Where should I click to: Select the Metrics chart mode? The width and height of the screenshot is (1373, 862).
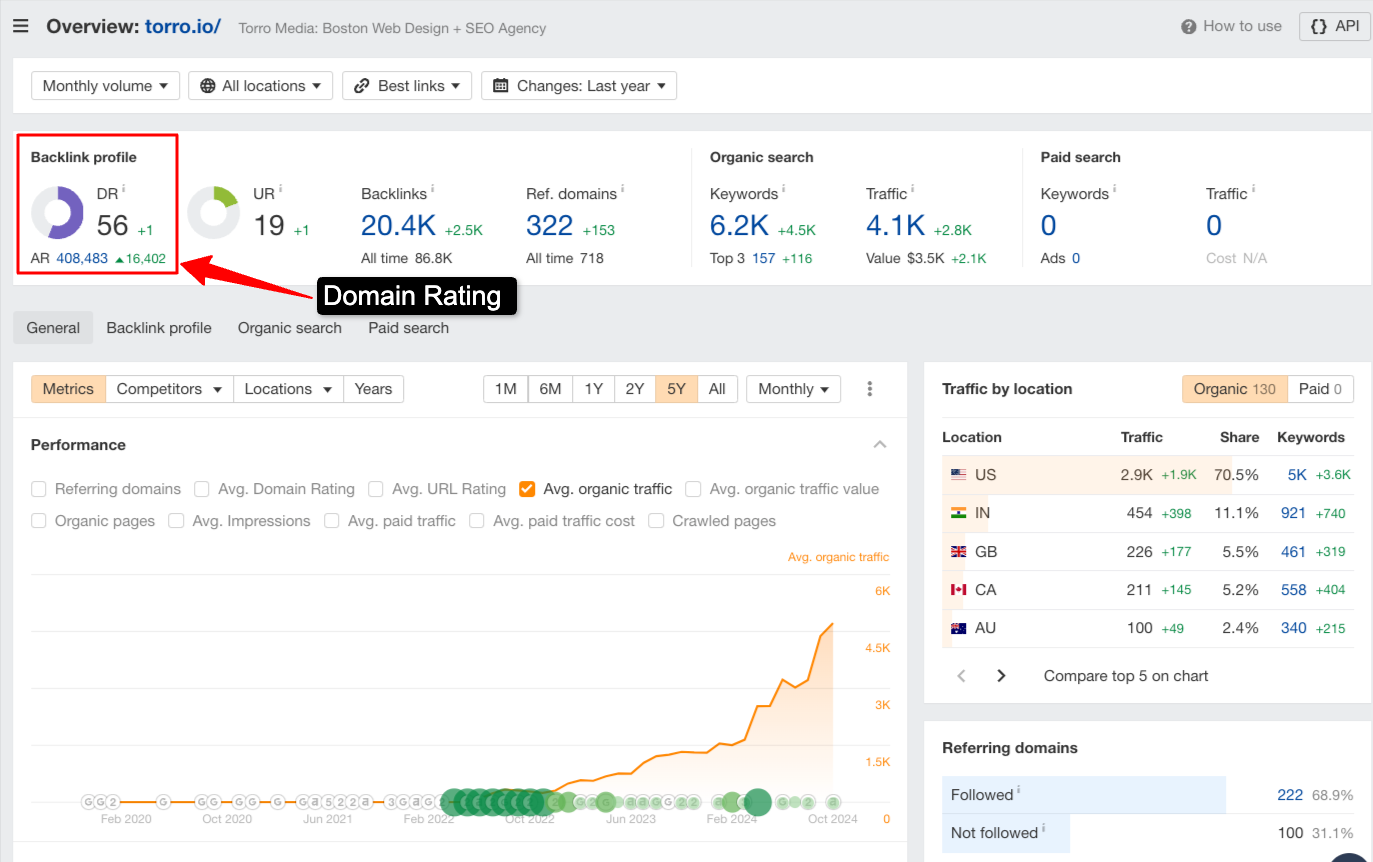coord(68,389)
